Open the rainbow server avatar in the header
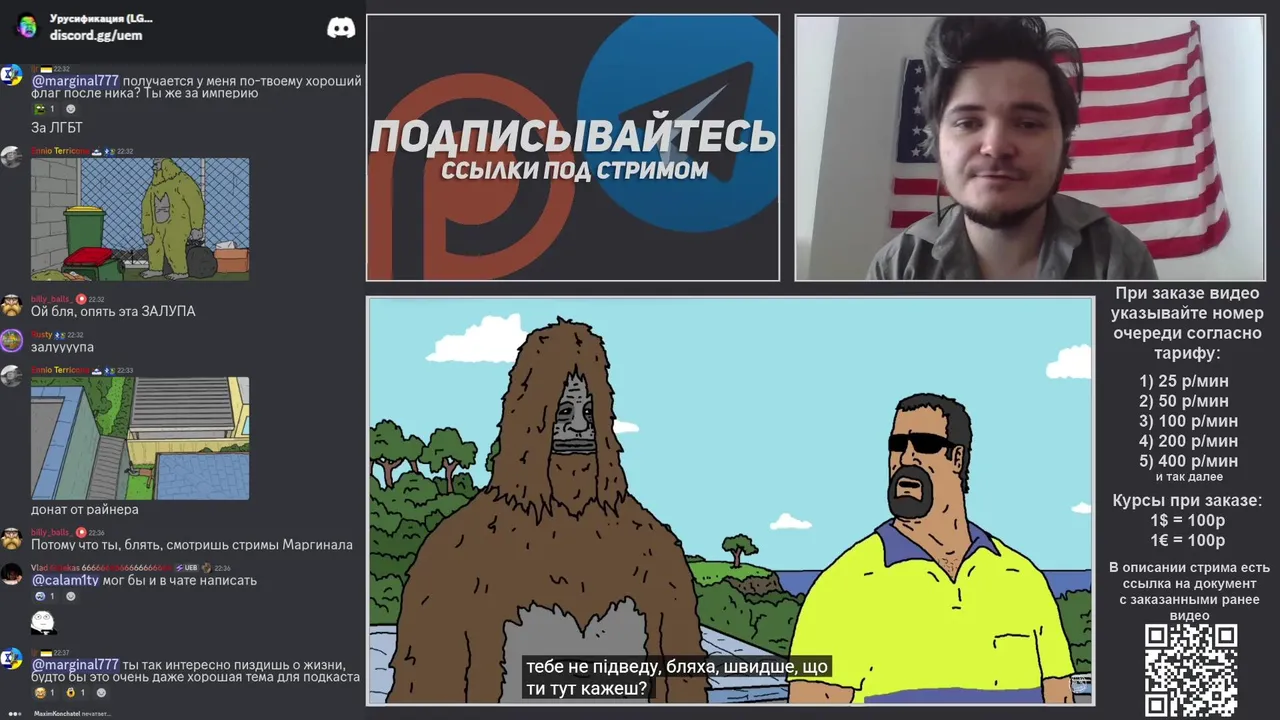Image resolution: width=1280 pixels, height=720 pixels. coord(27,26)
